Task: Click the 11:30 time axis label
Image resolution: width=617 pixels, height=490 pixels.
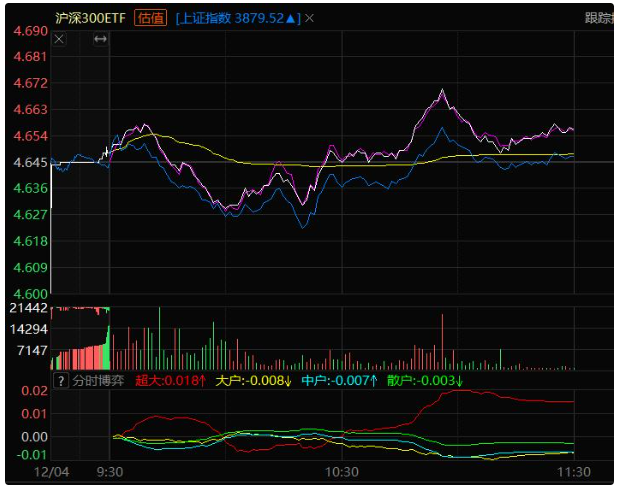Action: (574, 471)
